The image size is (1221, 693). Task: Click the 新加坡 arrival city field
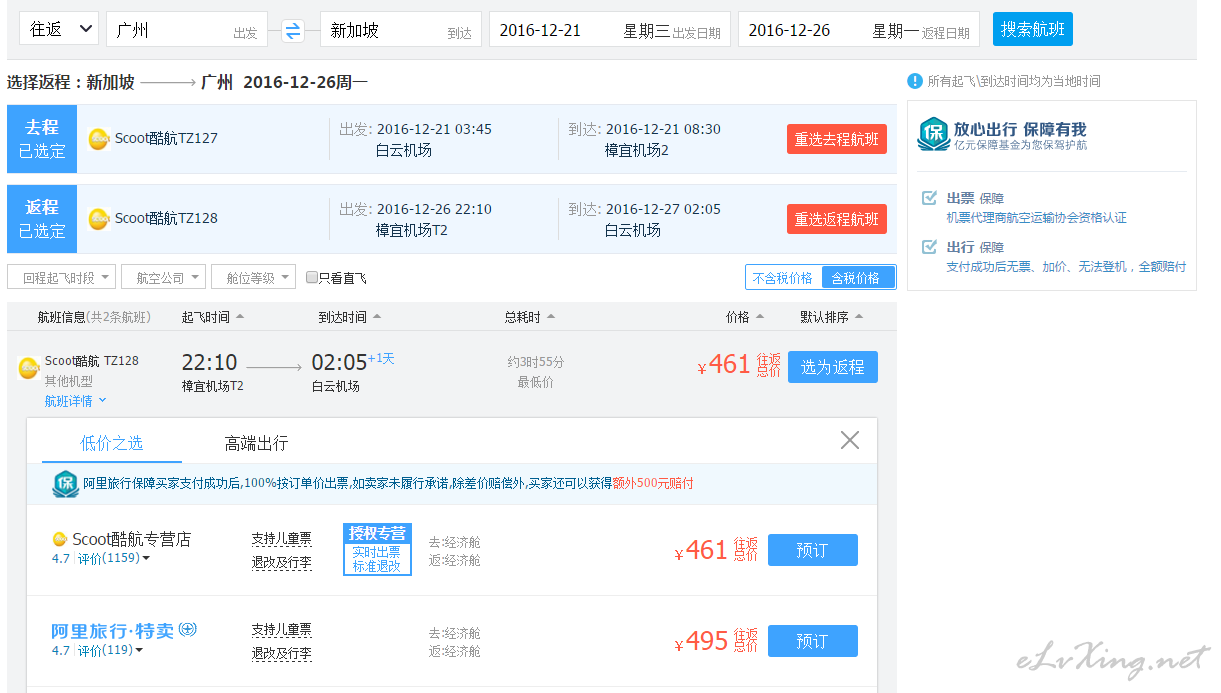pos(400,29)
